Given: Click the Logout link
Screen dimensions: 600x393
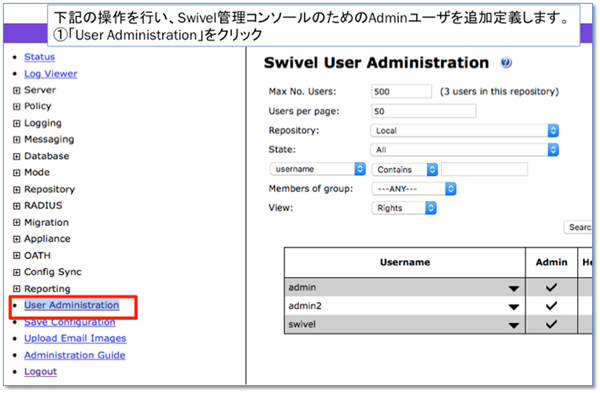Looking at the screenshot, I should [x=41, y=372].
